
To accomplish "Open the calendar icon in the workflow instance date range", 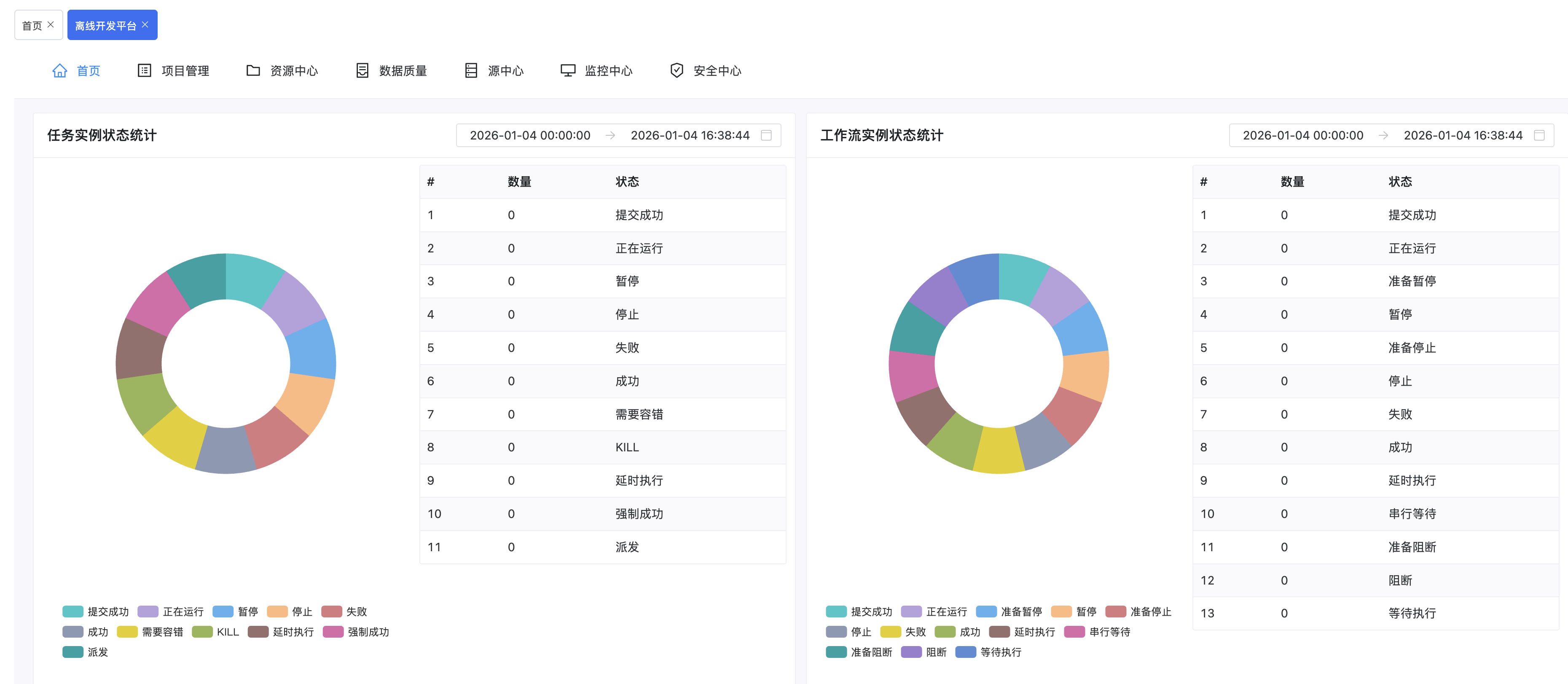I will [x=1539, y=135].
